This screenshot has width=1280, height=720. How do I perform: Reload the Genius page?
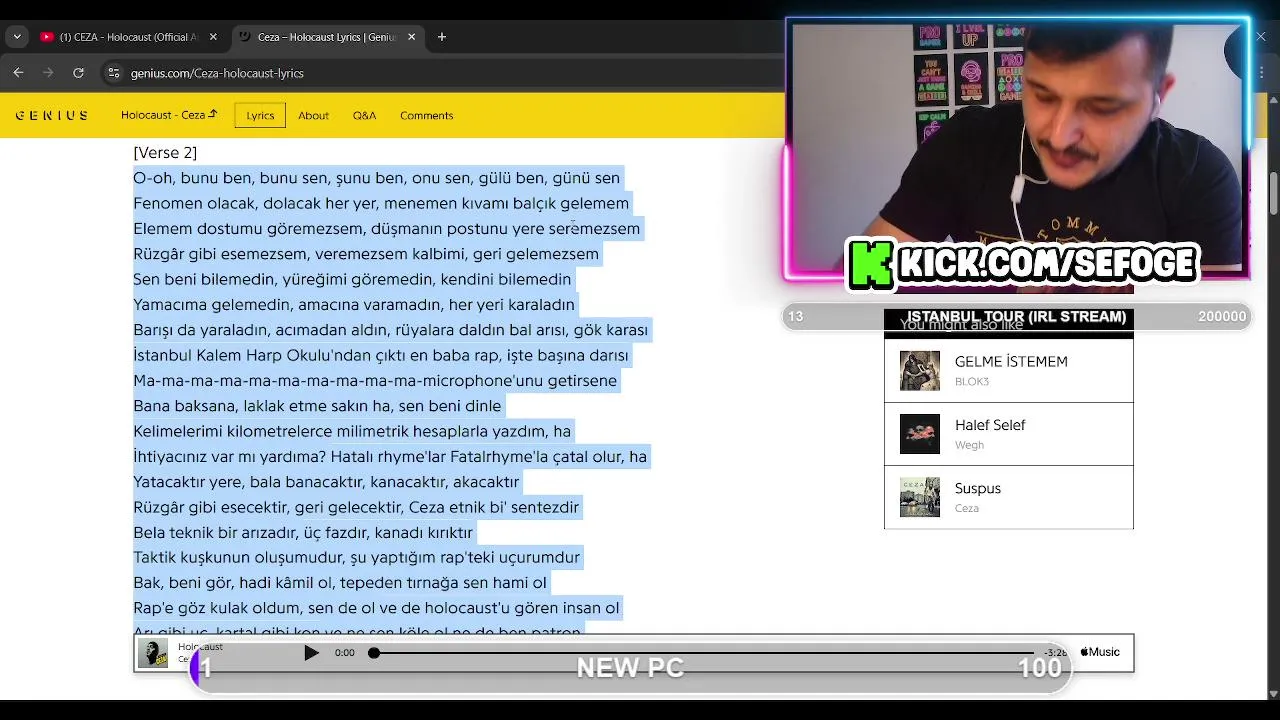(78, 73)
